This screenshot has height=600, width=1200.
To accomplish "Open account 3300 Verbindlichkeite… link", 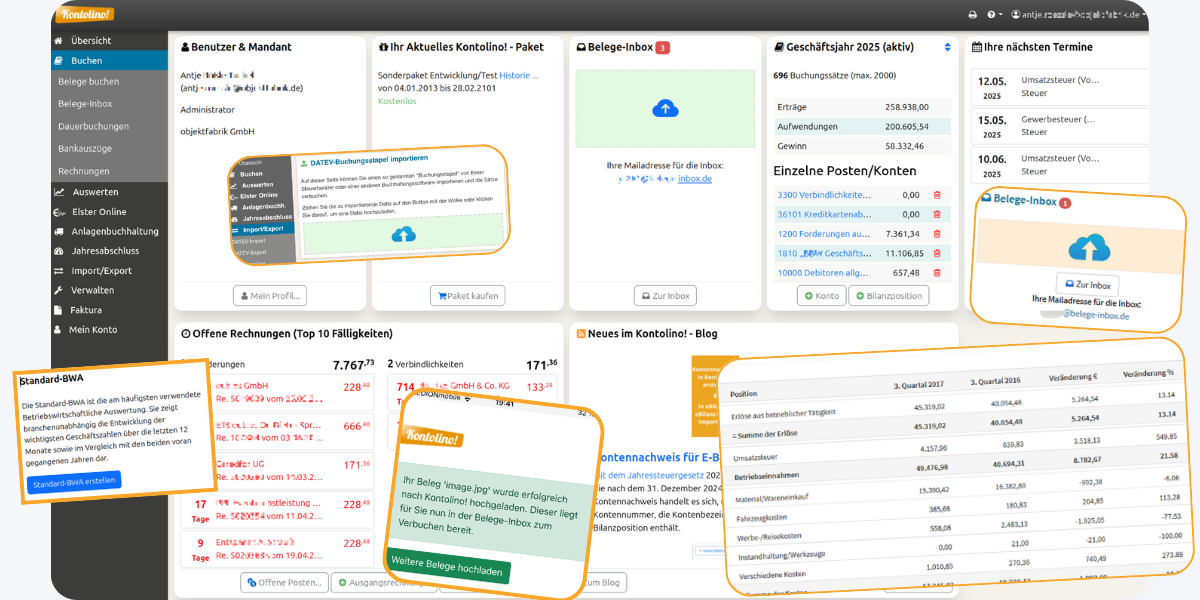I will (824, 195).
